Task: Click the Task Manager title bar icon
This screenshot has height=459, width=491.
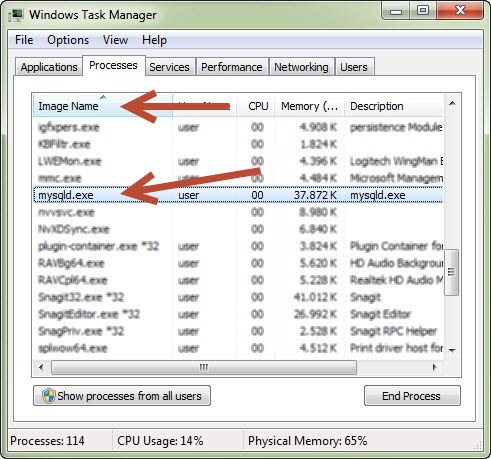Action: (16, 15)
